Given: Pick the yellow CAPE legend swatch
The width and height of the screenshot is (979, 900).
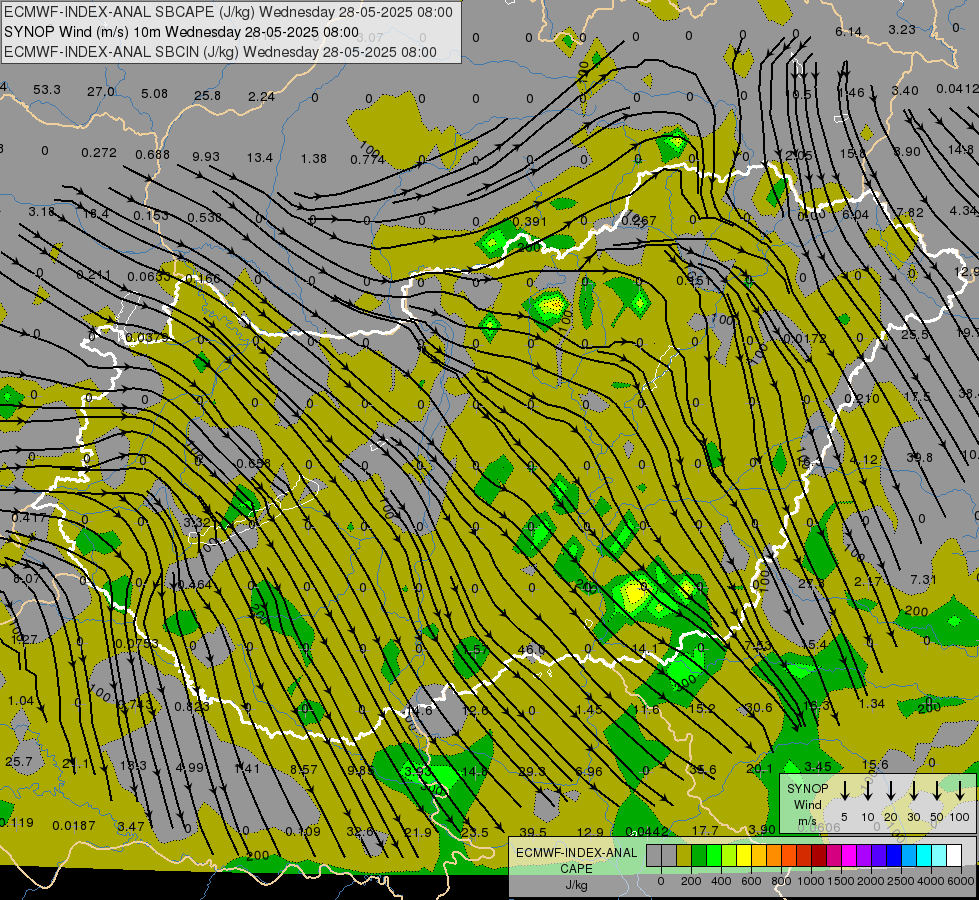Looking at the screenshot, I should tap(744, 855).
